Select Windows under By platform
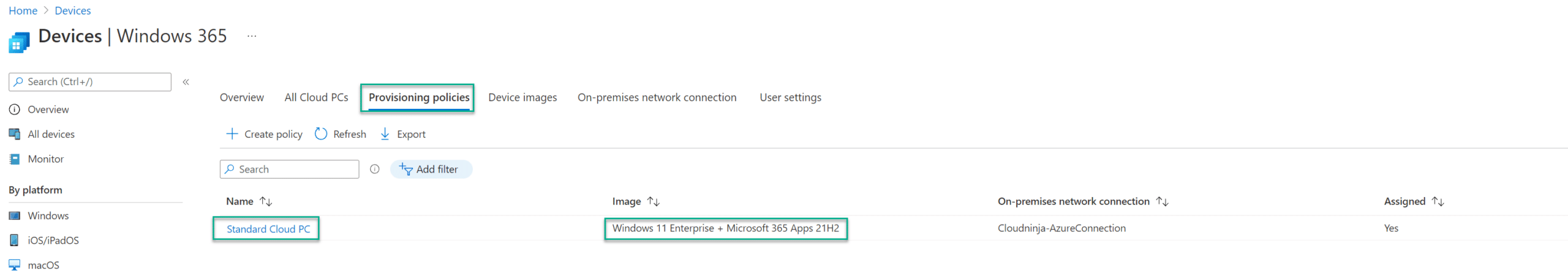 pyautogui.click(x=48, y=216)
